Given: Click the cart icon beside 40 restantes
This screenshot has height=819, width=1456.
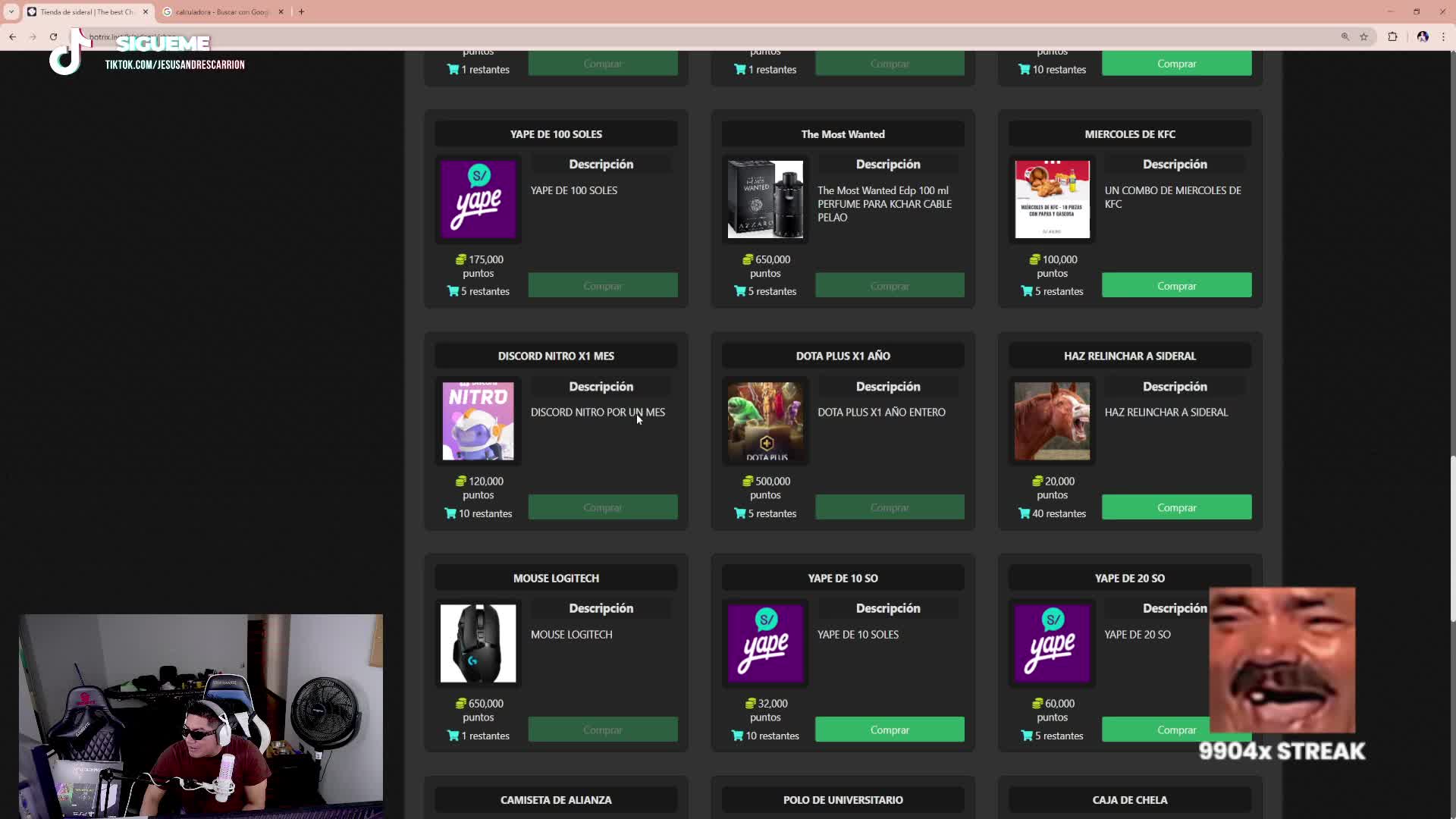Looking at the screenshot, I should 1024,513.
